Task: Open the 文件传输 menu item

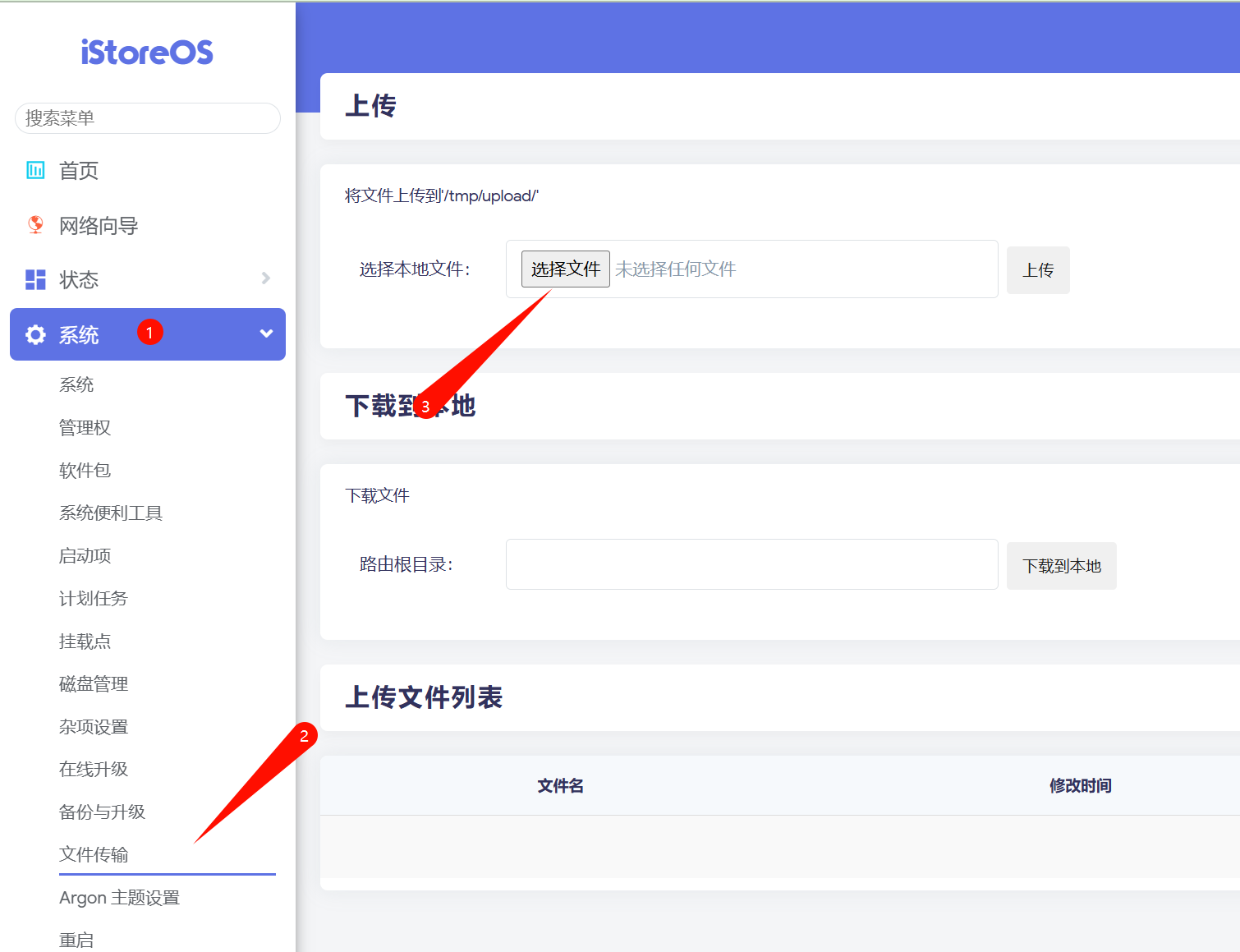Action: (x=94, y=855)
